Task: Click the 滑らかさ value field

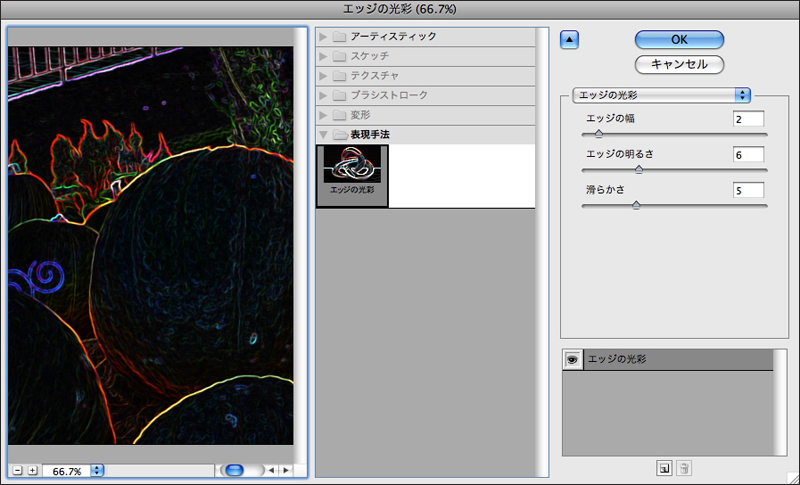Action: [x=748, y=190]
